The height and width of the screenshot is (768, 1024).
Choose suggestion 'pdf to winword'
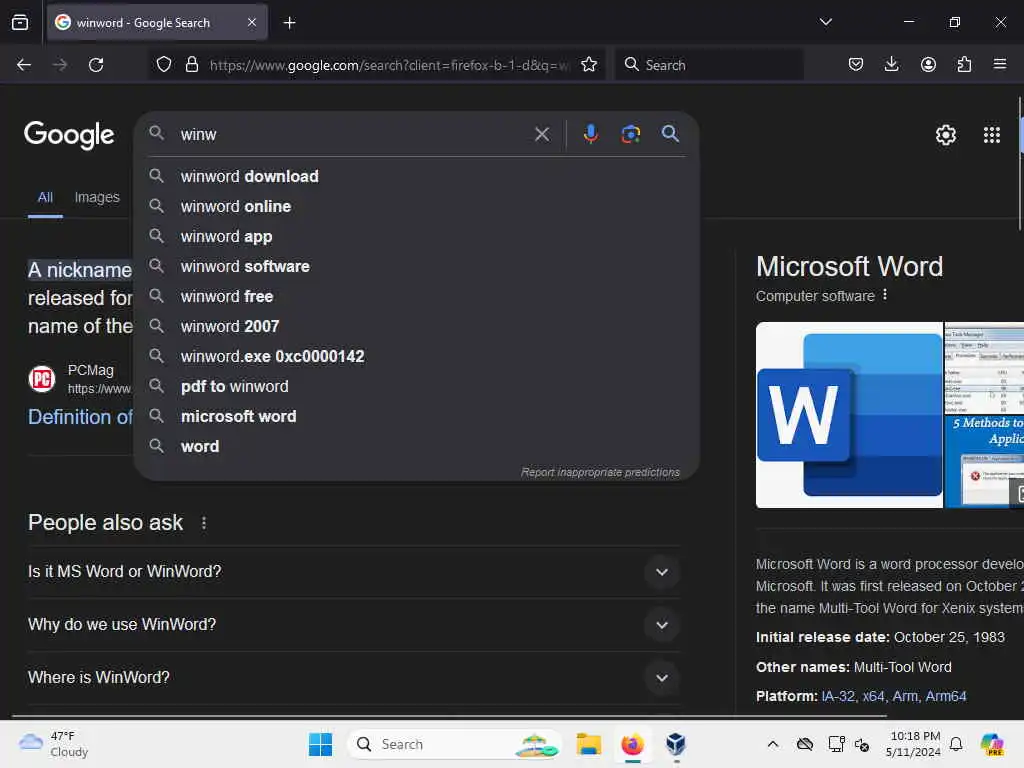(x=417, y=387)
